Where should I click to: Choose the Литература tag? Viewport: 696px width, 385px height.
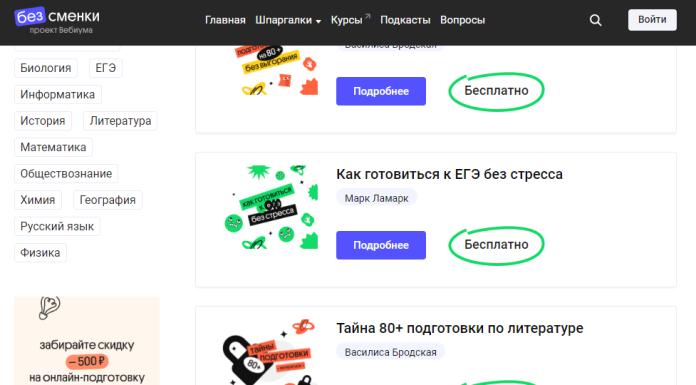click(x=120, y=121)
